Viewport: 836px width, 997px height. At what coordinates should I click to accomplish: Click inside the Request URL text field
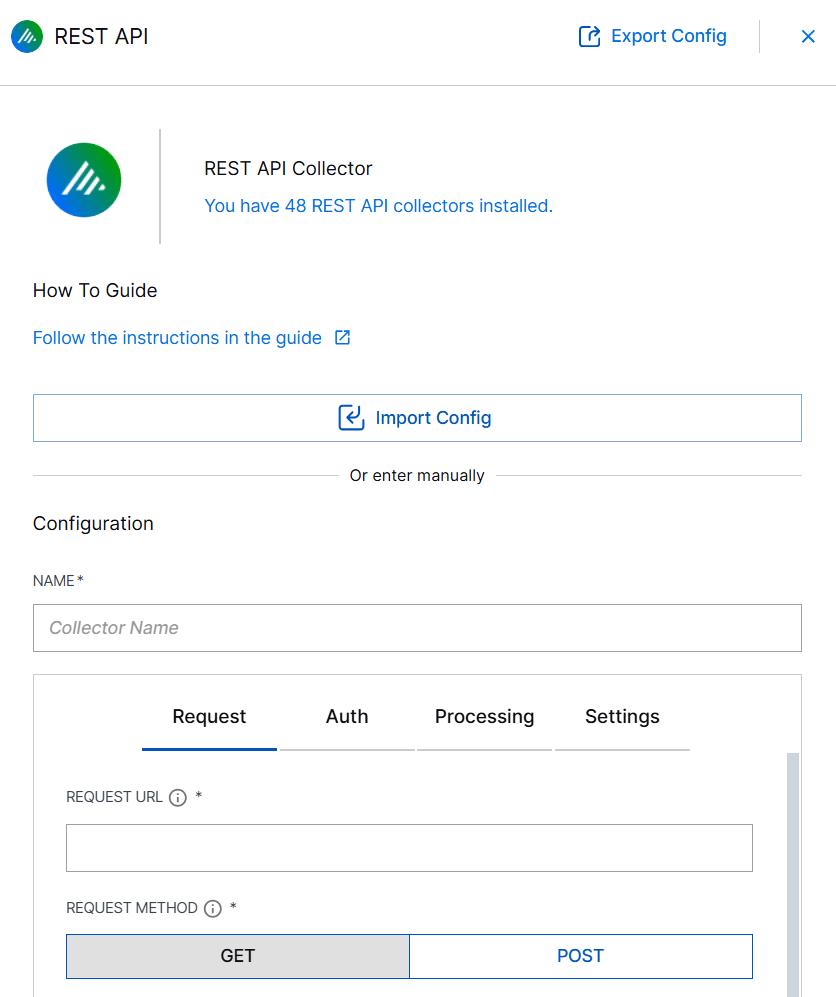(x=409, y=848)
